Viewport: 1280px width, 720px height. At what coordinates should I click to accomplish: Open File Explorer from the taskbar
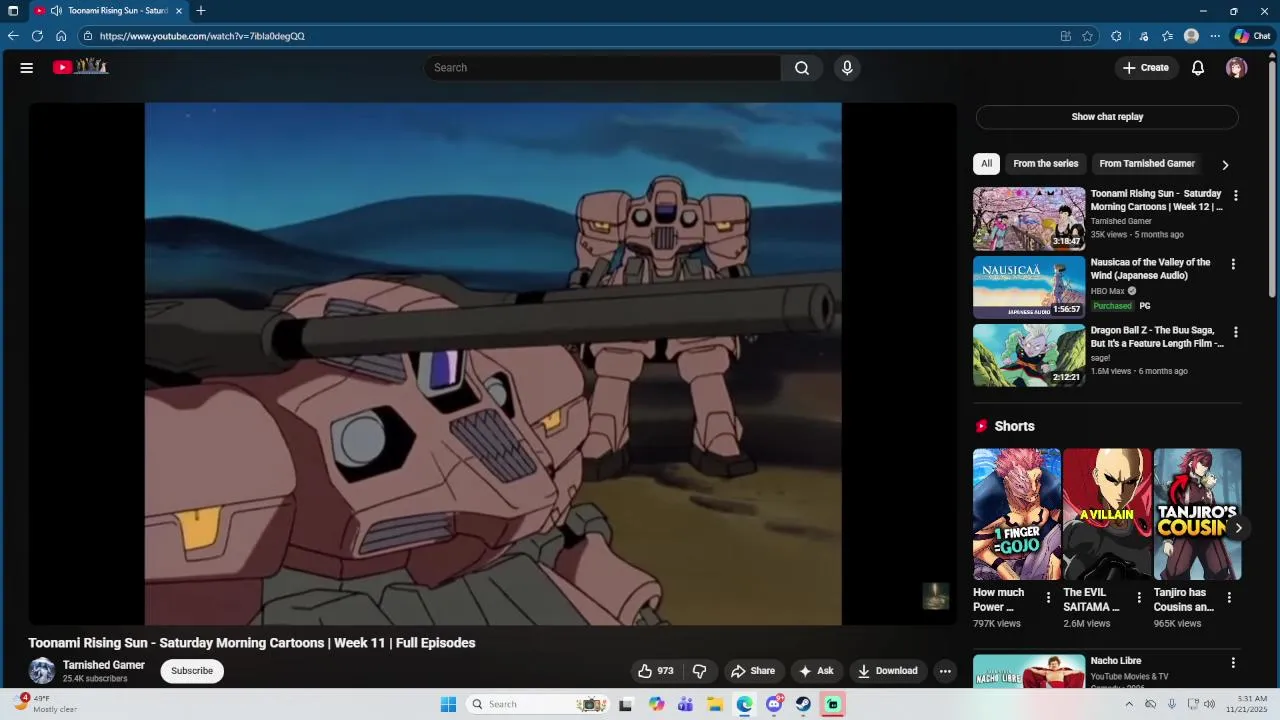coord(715,704)
